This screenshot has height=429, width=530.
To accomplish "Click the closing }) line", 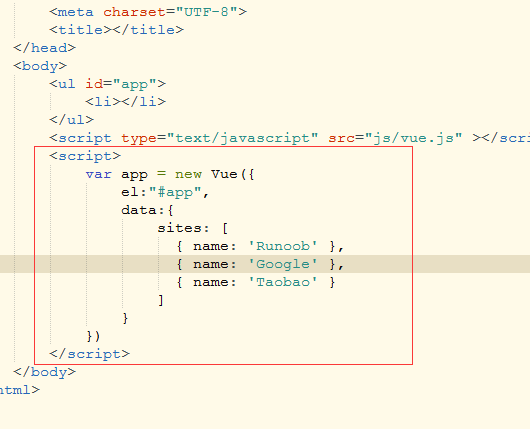I will 93,336.
